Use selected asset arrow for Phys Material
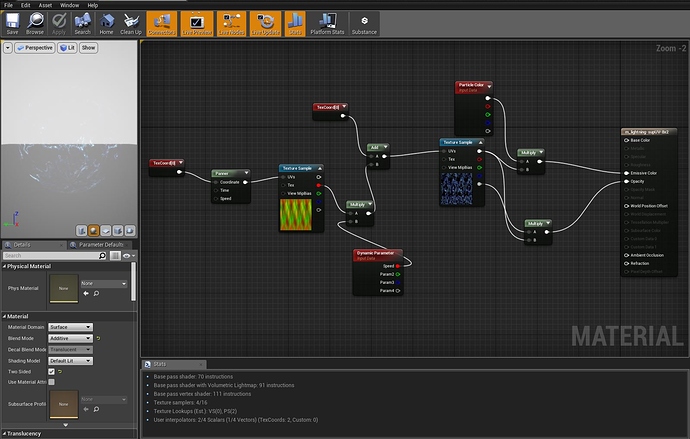This screenshot has width=690, height=439. click(x=86, y=293)
